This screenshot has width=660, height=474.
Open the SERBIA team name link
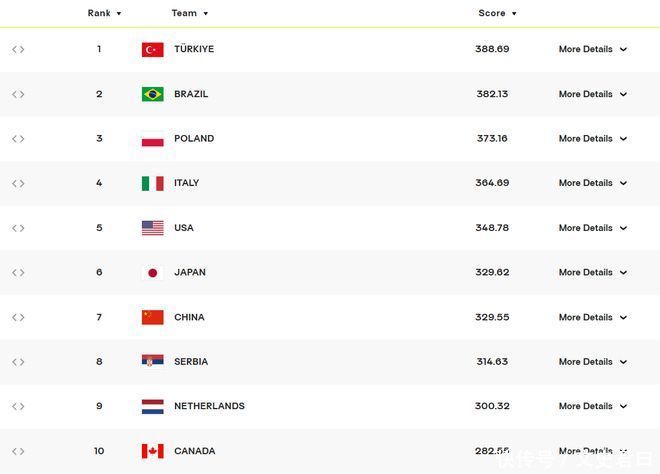[191, 362]
